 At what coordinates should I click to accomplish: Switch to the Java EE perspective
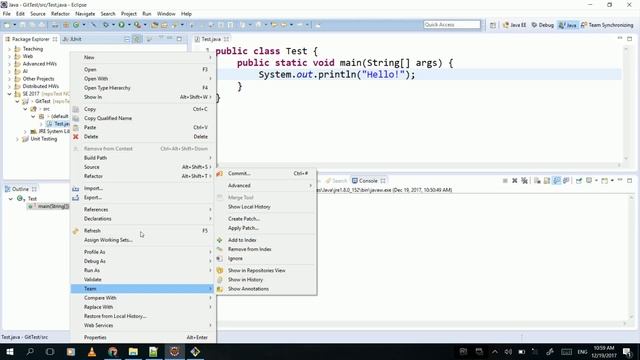tap(514, 25)
